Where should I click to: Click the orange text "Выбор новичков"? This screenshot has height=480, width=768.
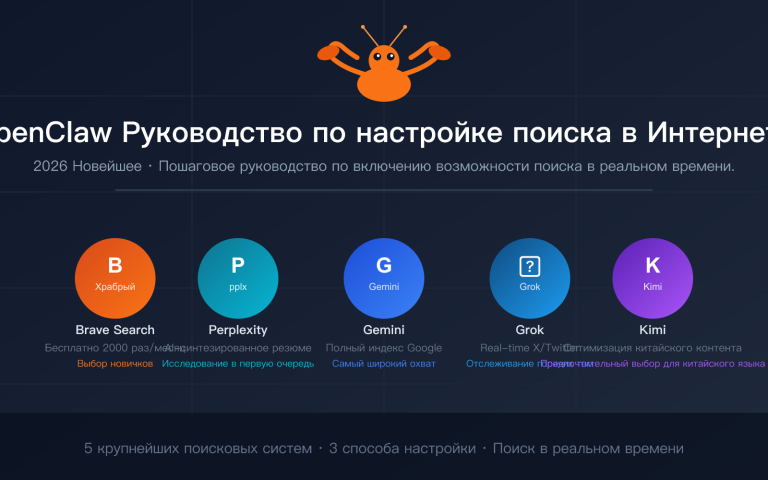[x=115, y=364]
